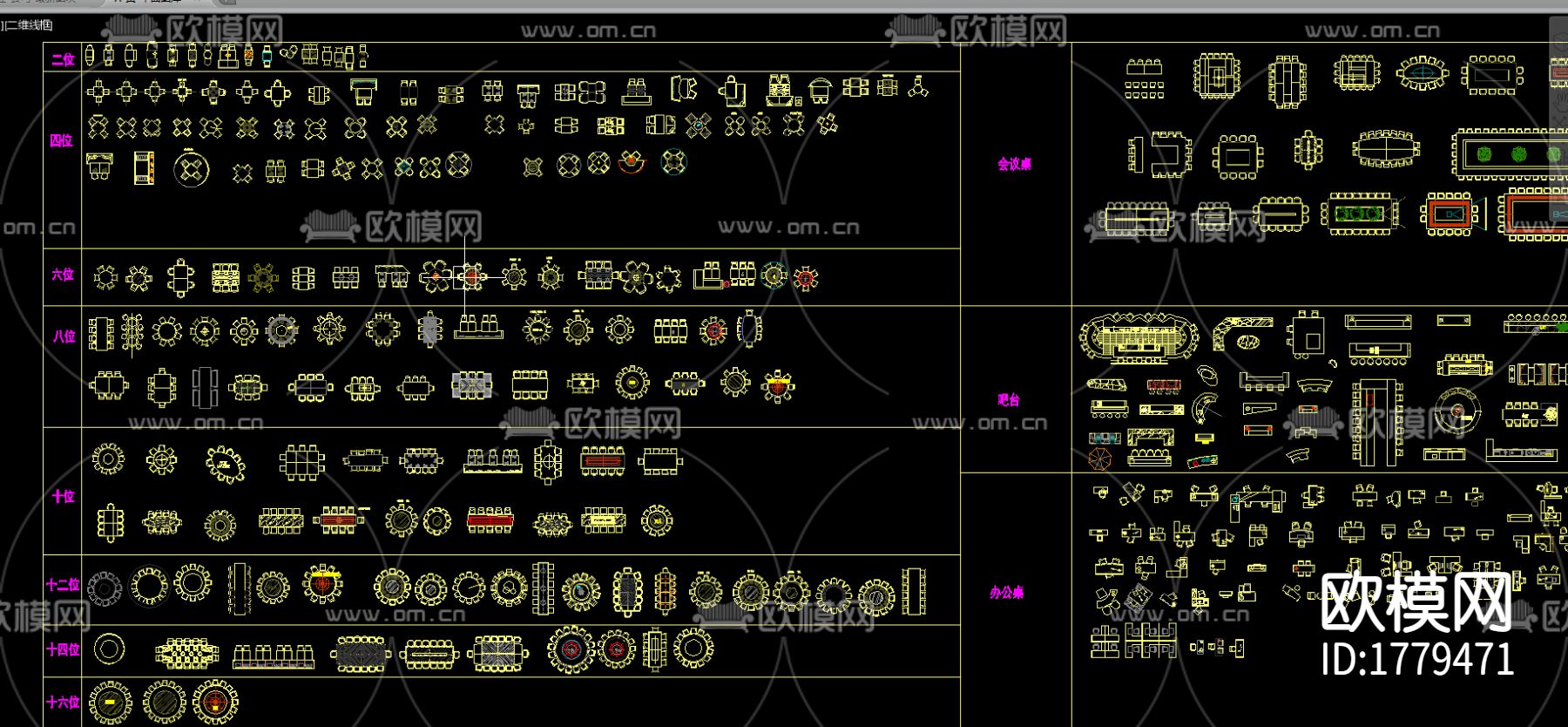Pick the hatched sixteen-seat round table without colored center
The height and width of the screenshot is (727, 1568).
coord(164,702)
